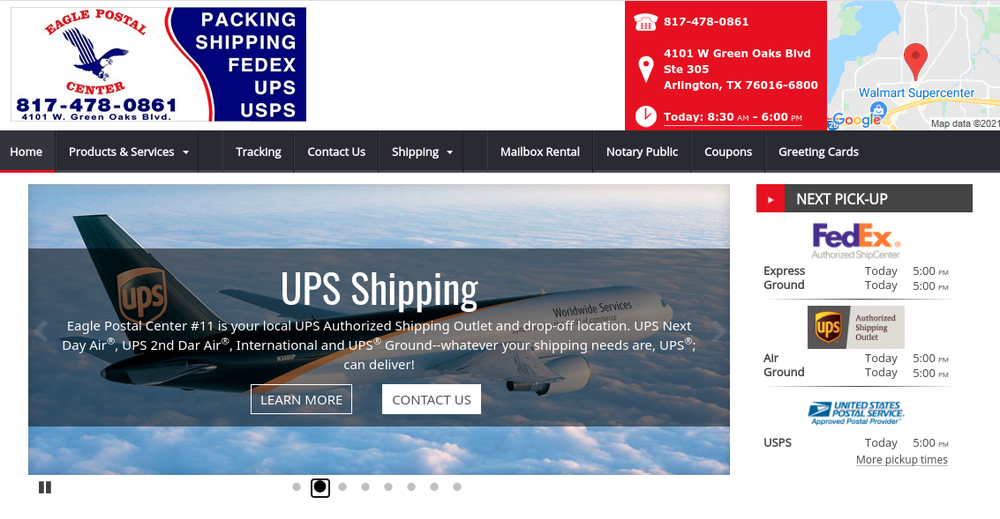Image resolution: width=1000 pixels, height=519 pixels.
Task: Click the location pin icon beside address
Action: pyautogui.click(x=646, y=69)
